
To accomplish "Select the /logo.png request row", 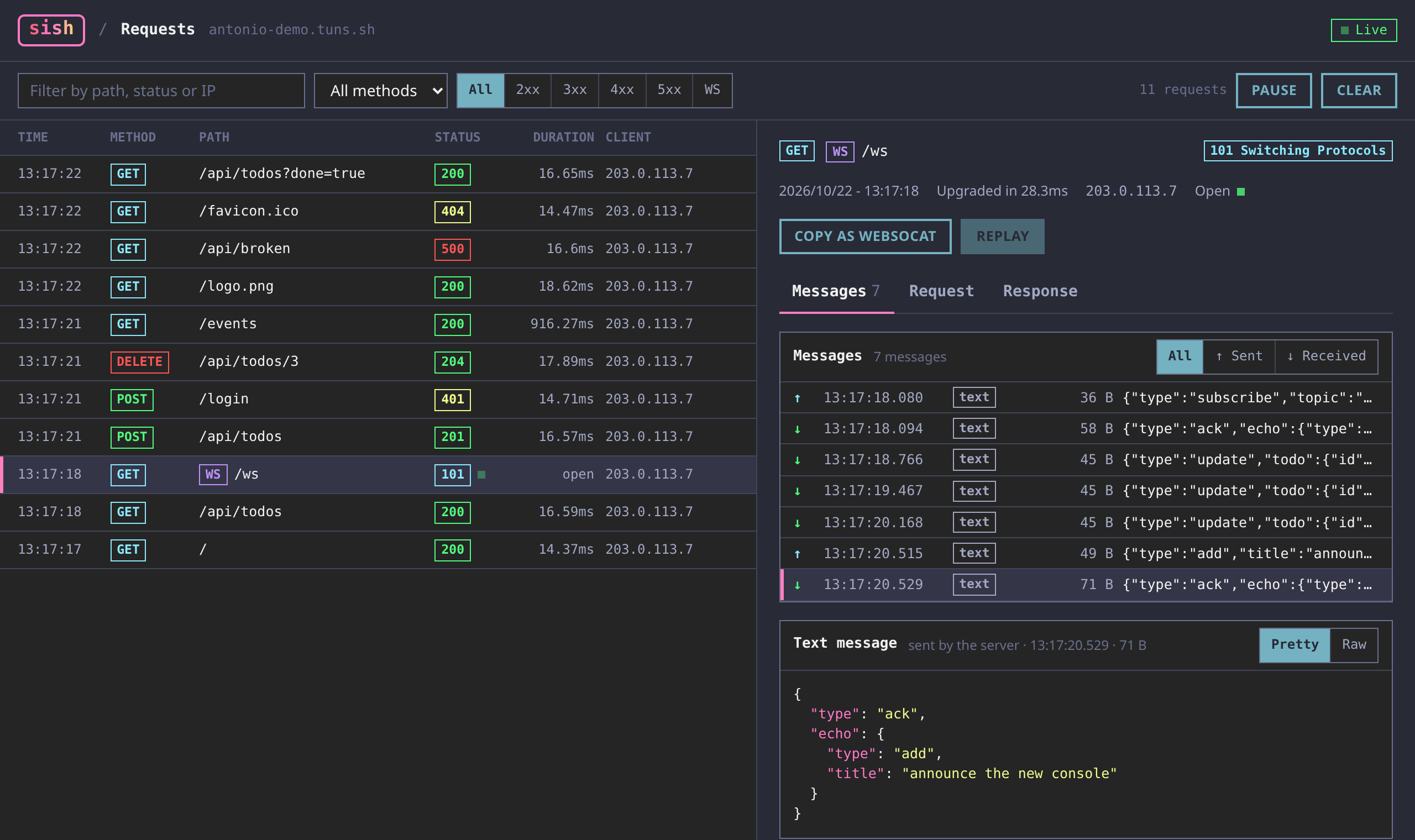I will click(x=378, y=286).
